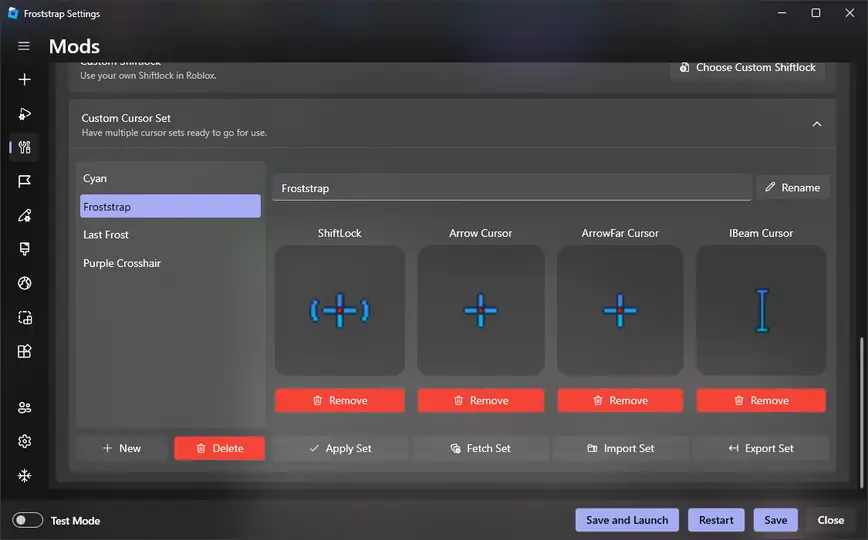Click Import Set
Image resolution: width=868 pixels, height=540 pixels.
pos(621,448)
